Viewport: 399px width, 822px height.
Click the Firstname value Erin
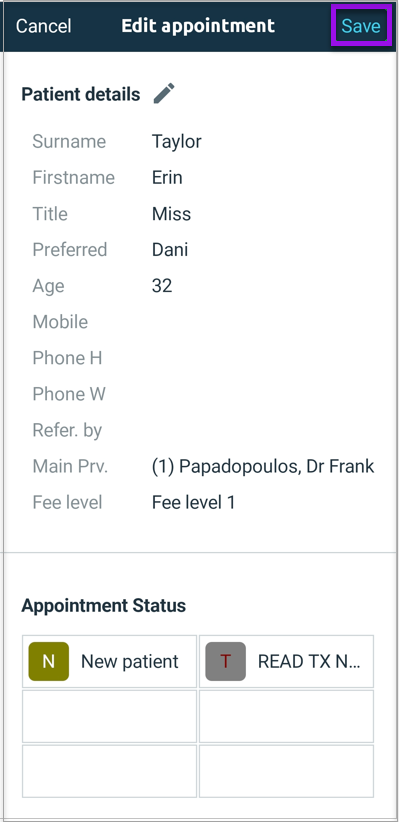167,177
